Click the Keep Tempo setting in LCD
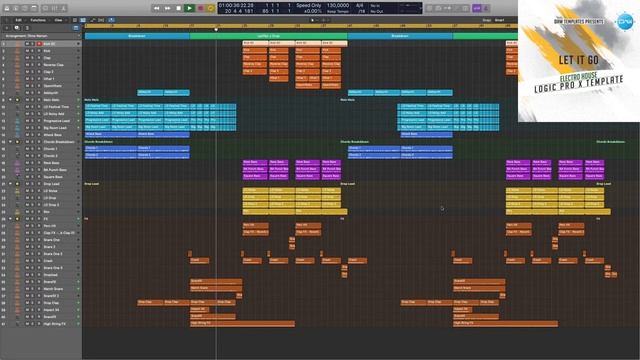This screenshot has height=360, width=640. [x=338, y=11]
